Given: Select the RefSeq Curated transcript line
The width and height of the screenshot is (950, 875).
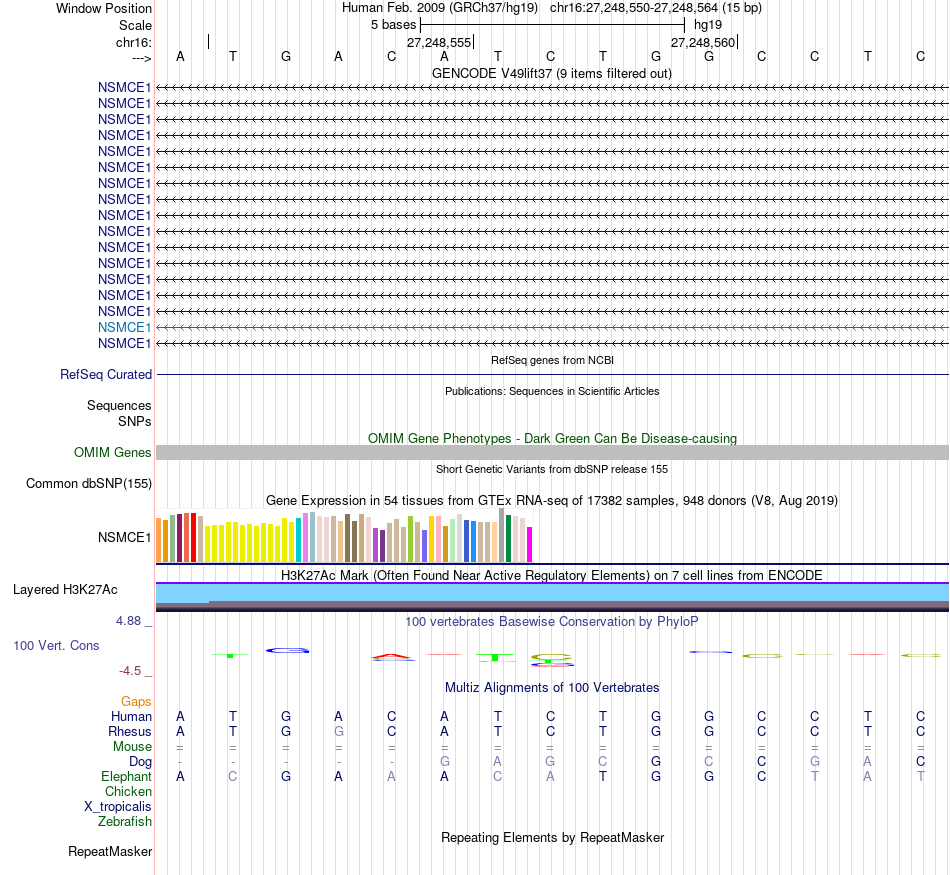Looking at the screenshot, I should click(552, 374).
